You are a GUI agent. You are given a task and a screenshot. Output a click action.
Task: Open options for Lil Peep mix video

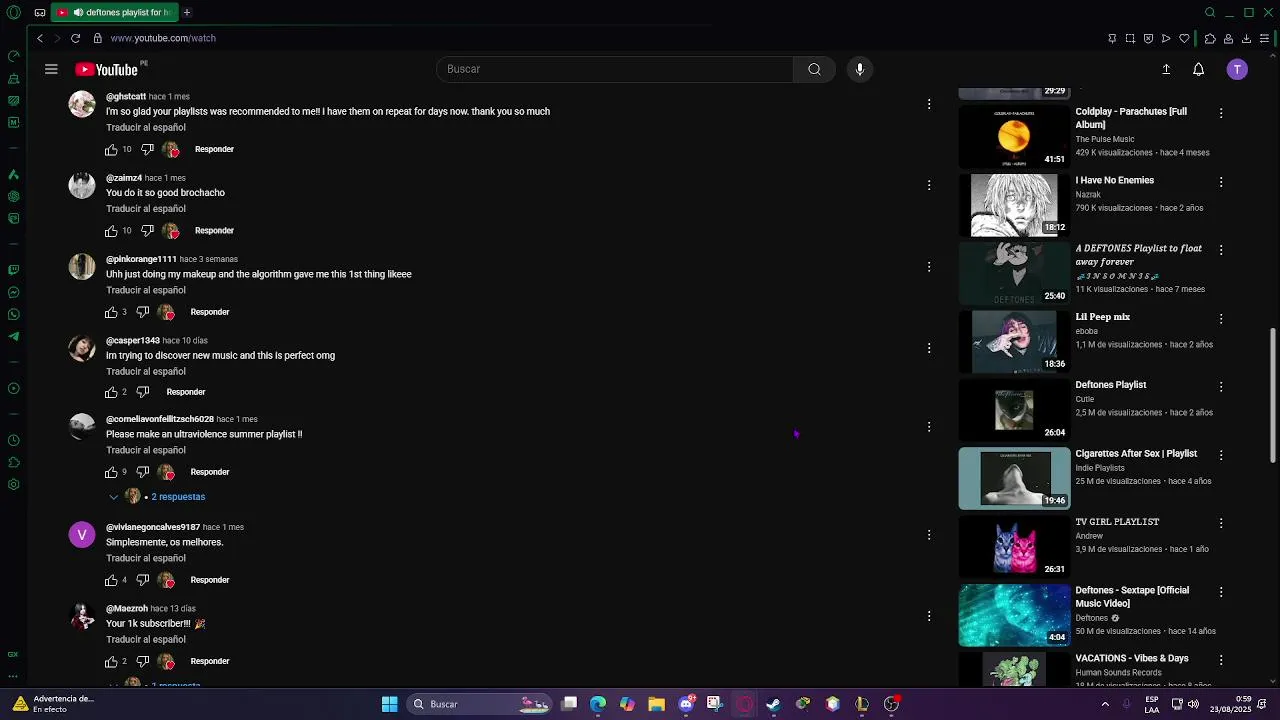point(1221,318)
